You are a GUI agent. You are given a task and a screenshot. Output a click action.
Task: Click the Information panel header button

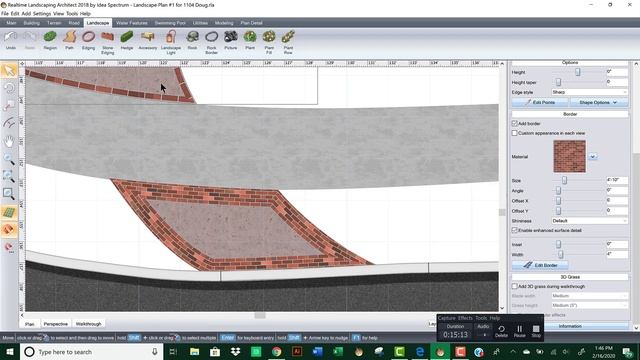click(x=570, y=326)
